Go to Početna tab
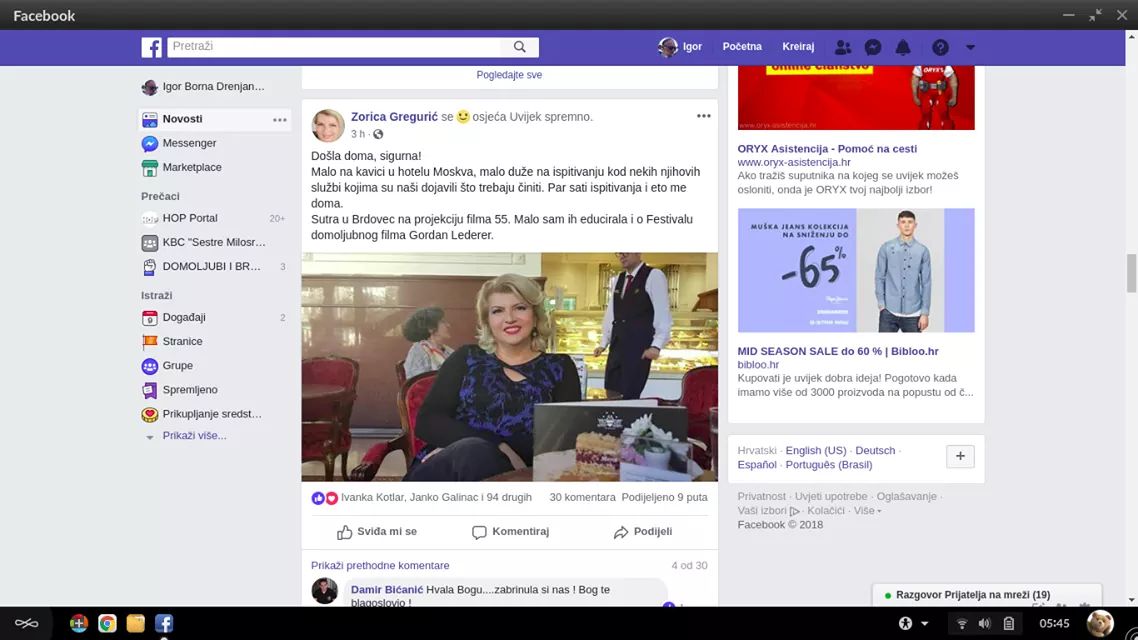 pos(742,47)
